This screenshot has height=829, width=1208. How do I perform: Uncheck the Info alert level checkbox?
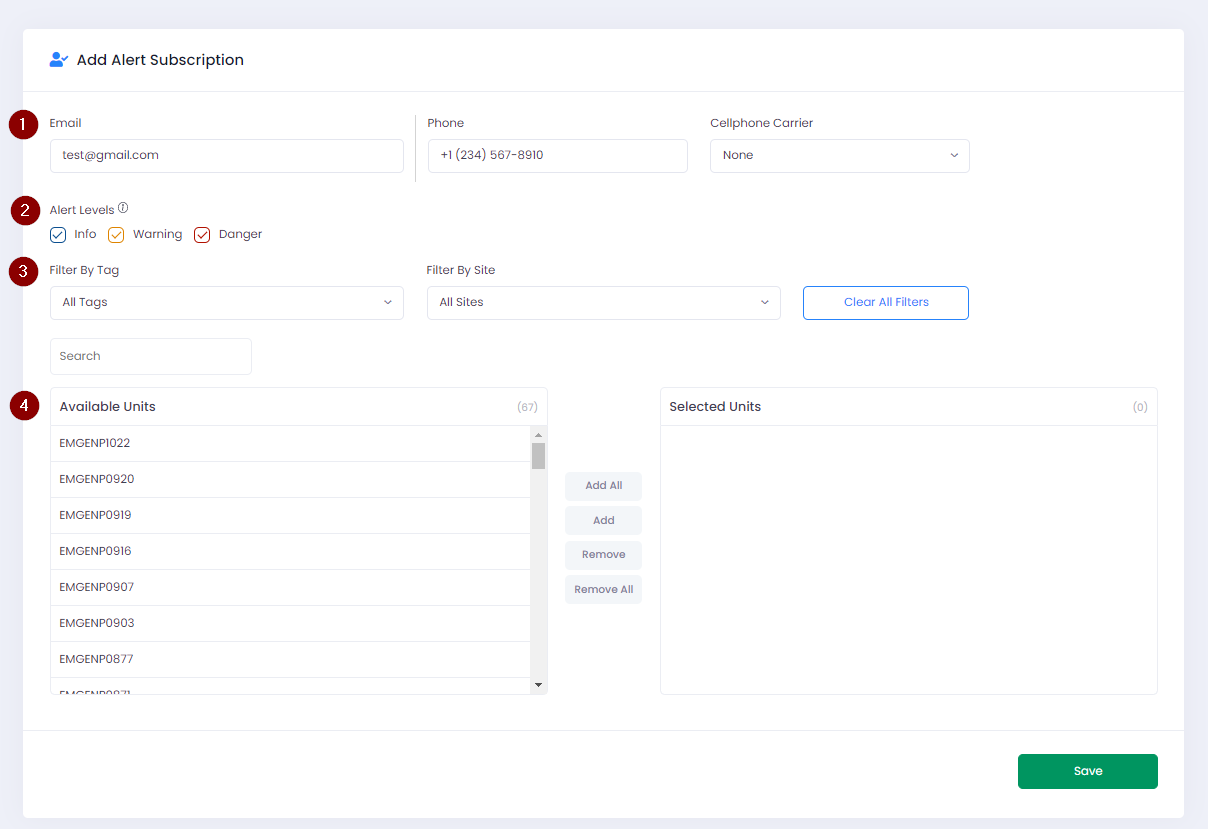coord(58,235)
